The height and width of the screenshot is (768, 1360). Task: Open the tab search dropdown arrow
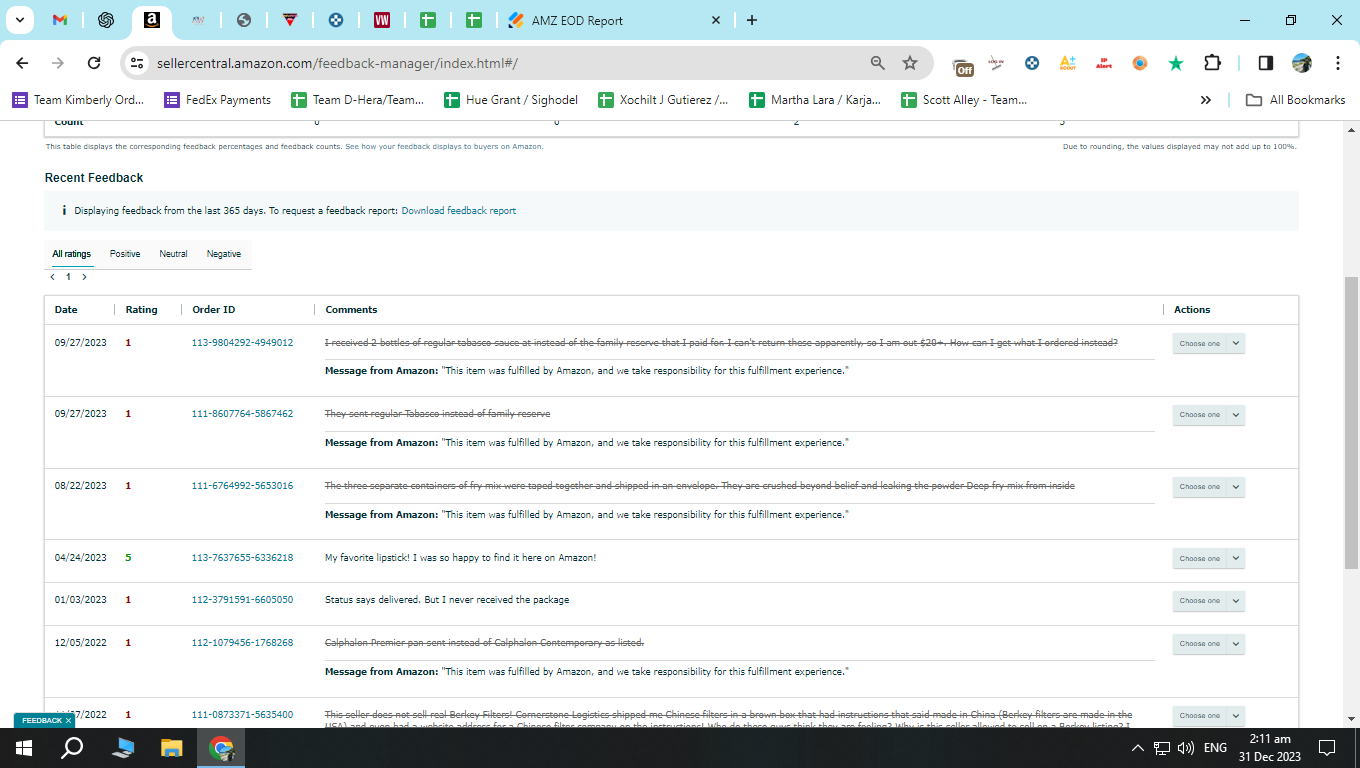pyautogui.click(x=18, y=20)
